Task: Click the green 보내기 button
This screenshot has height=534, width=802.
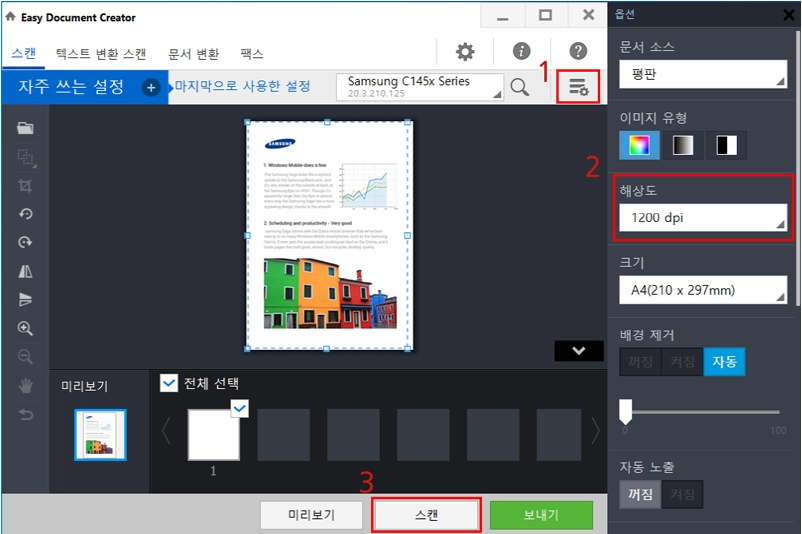Action: point(541,515)
